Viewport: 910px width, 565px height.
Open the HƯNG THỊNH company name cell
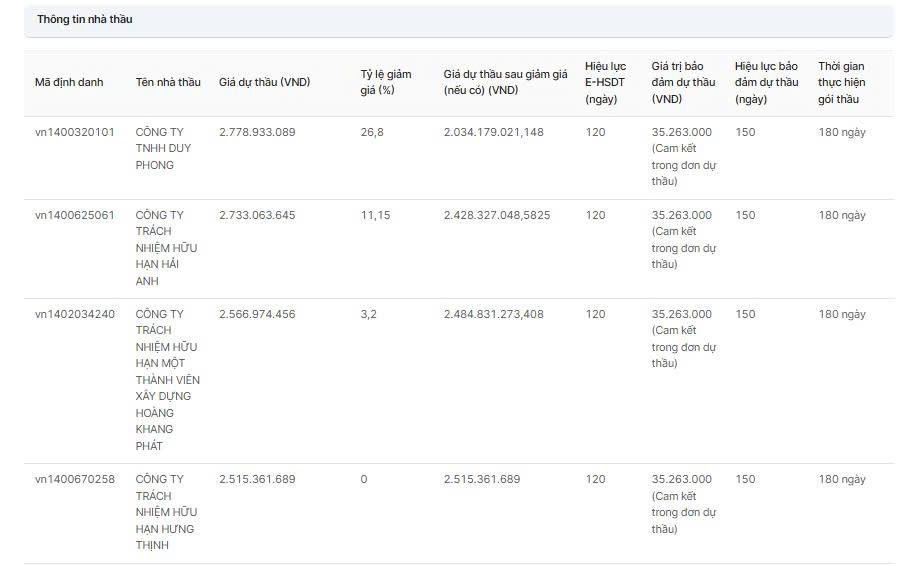pos(165,512)
